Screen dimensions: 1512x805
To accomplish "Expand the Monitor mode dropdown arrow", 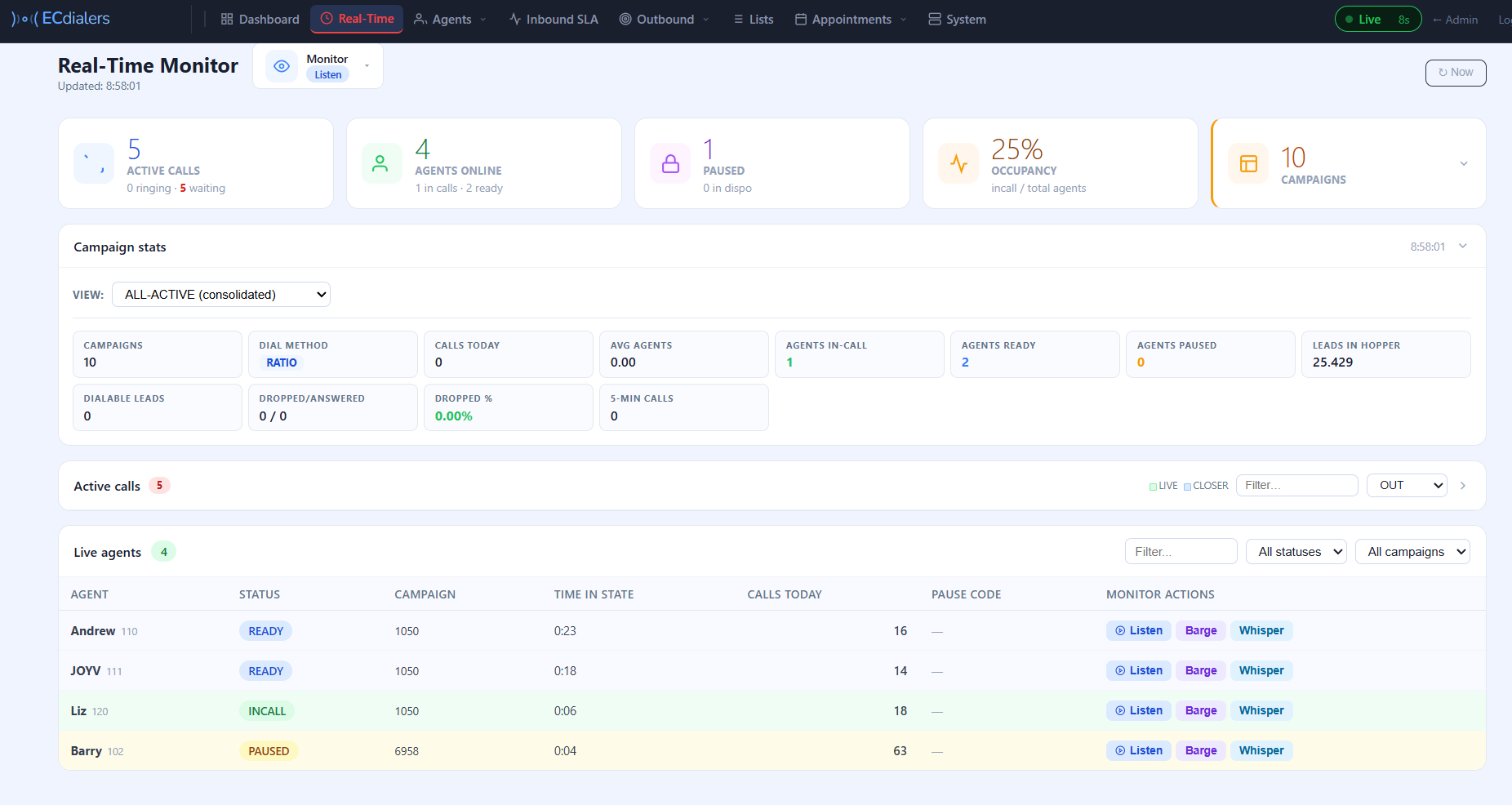I will coord(367,66).
